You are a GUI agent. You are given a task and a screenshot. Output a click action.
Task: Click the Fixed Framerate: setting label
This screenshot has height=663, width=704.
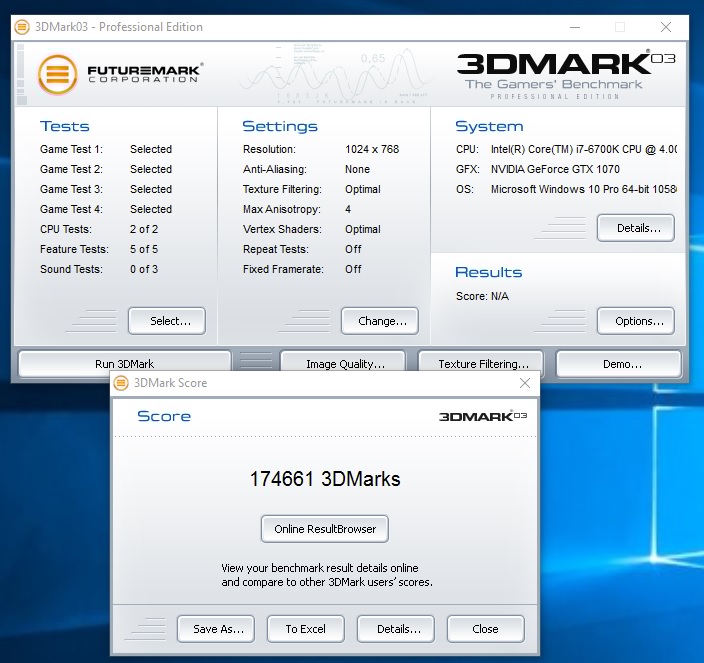[x=283, y=269]
